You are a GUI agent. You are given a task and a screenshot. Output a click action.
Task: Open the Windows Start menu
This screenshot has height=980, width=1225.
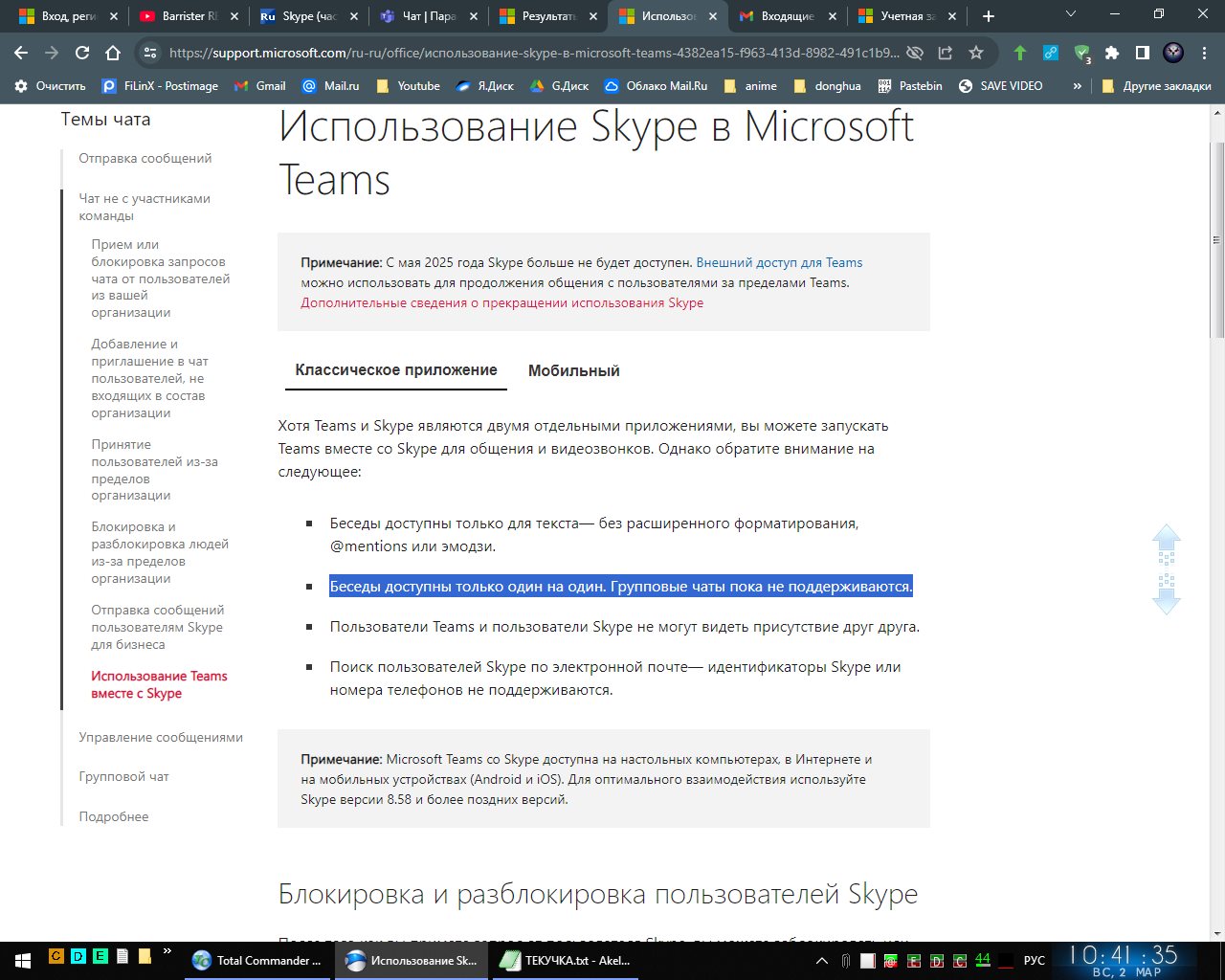click(x=23, y=960)
